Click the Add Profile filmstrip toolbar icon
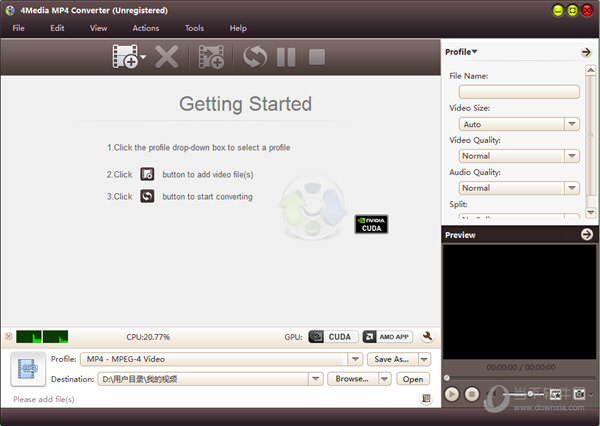 211,57
